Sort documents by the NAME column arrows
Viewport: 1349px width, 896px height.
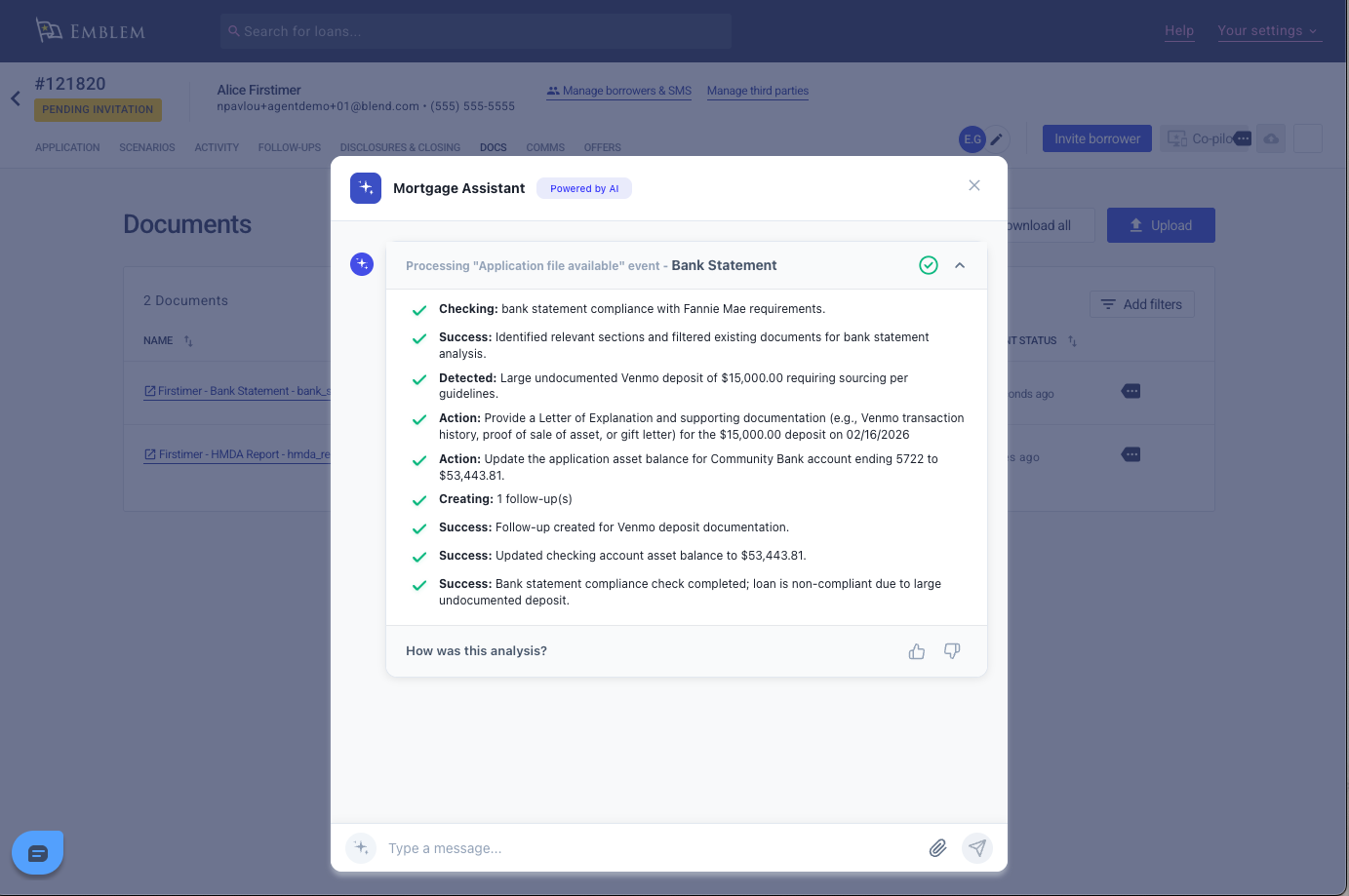coord(188,341)
